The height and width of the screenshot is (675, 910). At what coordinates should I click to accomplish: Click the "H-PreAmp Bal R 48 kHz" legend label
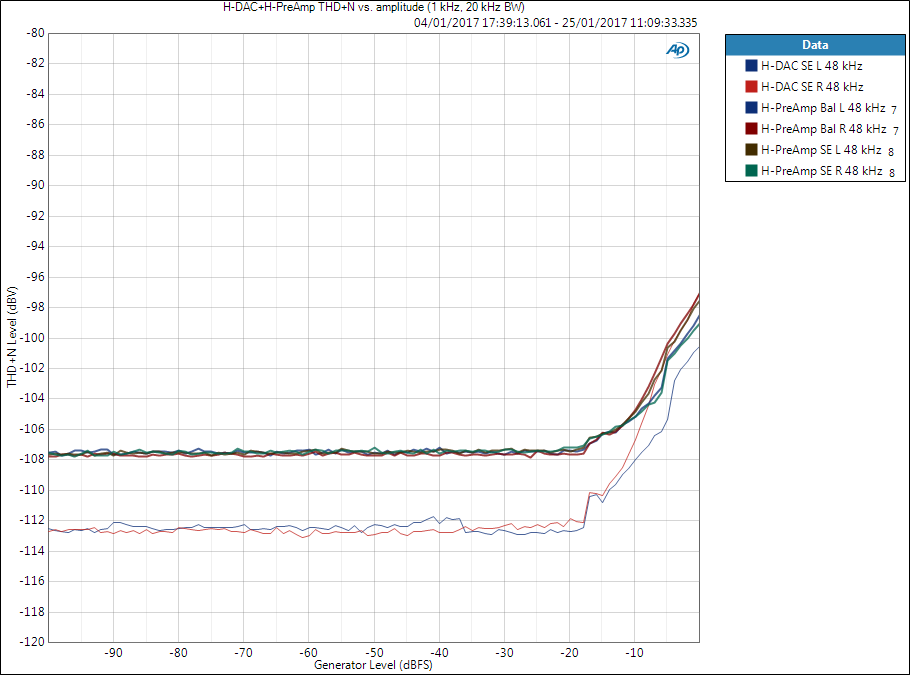click(x=824, y=129)
